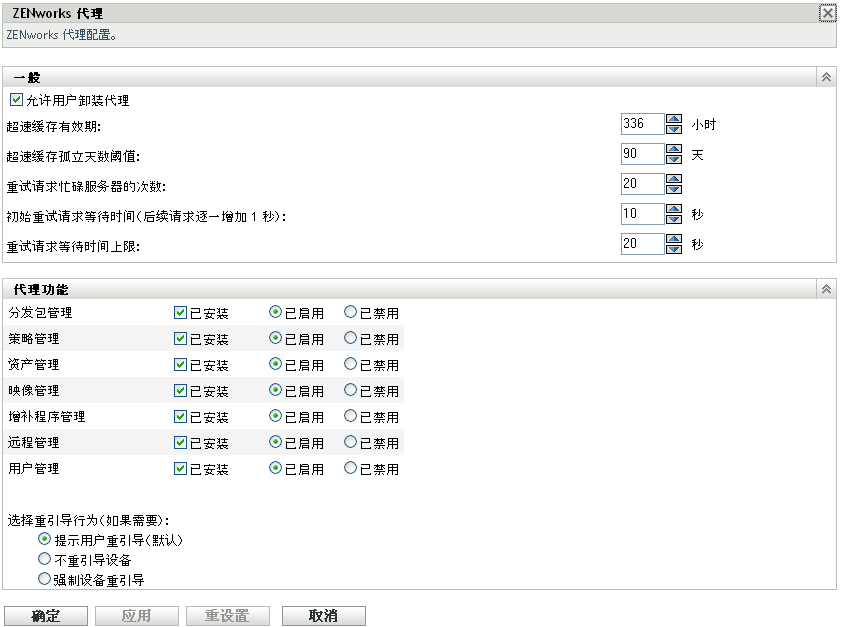Increase 重试请求忙碌服务器的次数 using its up arrow
This screenshot has height=627, width=842.
coord(672,178)
